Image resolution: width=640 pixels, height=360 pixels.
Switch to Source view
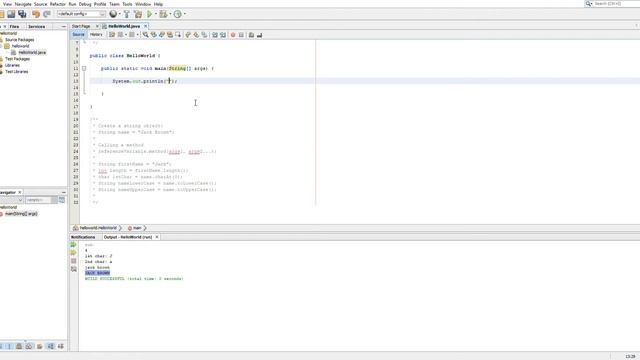click(78, 35)
